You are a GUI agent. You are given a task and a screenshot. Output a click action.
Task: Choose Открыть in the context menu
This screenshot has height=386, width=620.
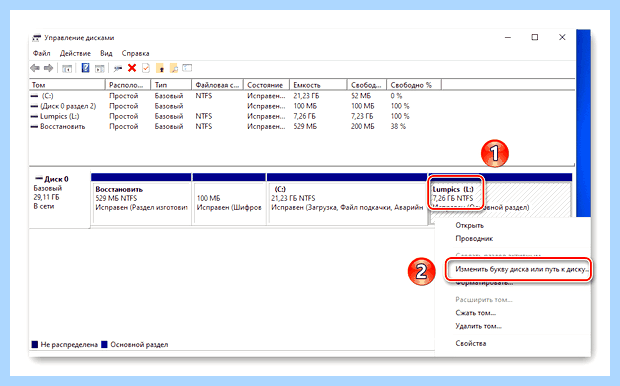pos(469,225)
